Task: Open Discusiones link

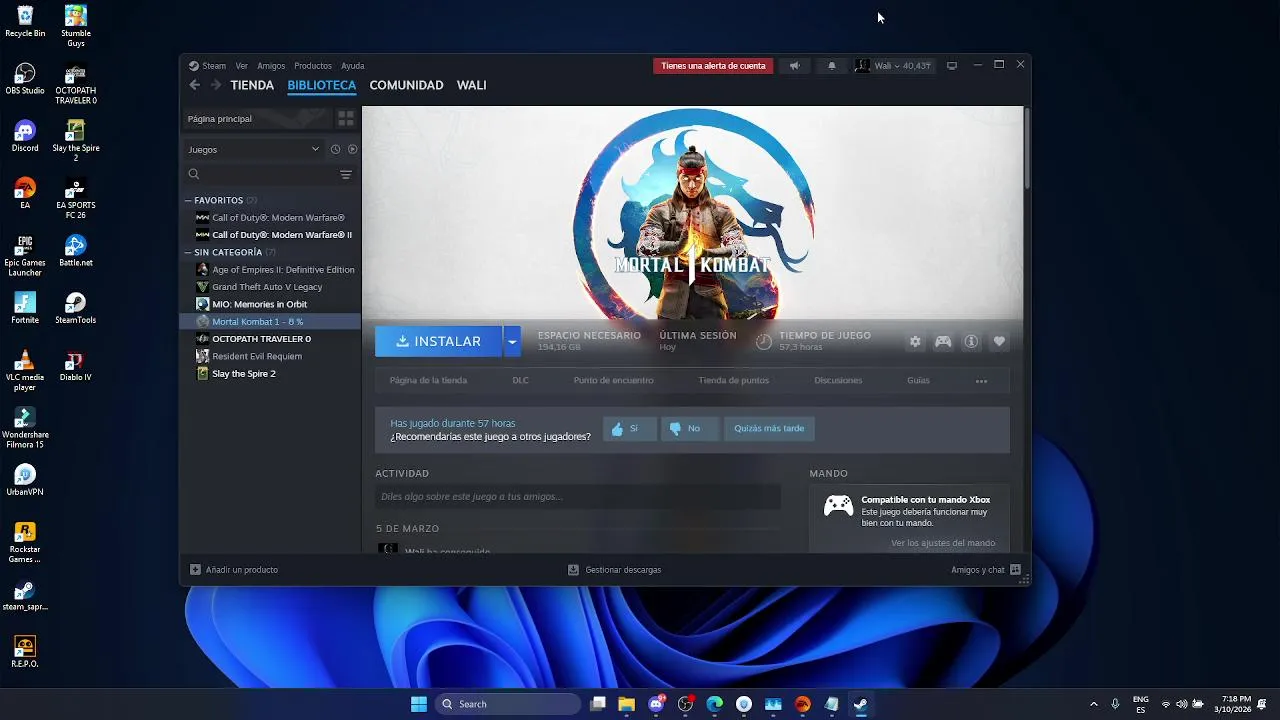Action: click(838, 380)
